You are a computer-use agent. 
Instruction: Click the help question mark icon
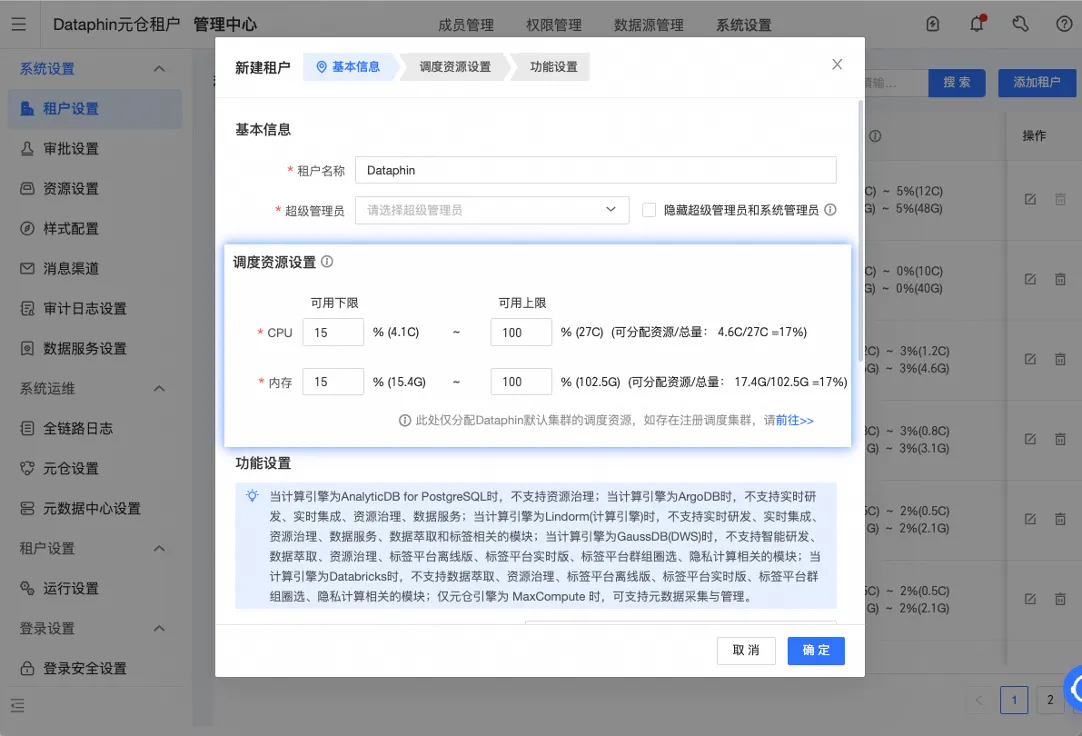click(1064, 24)
